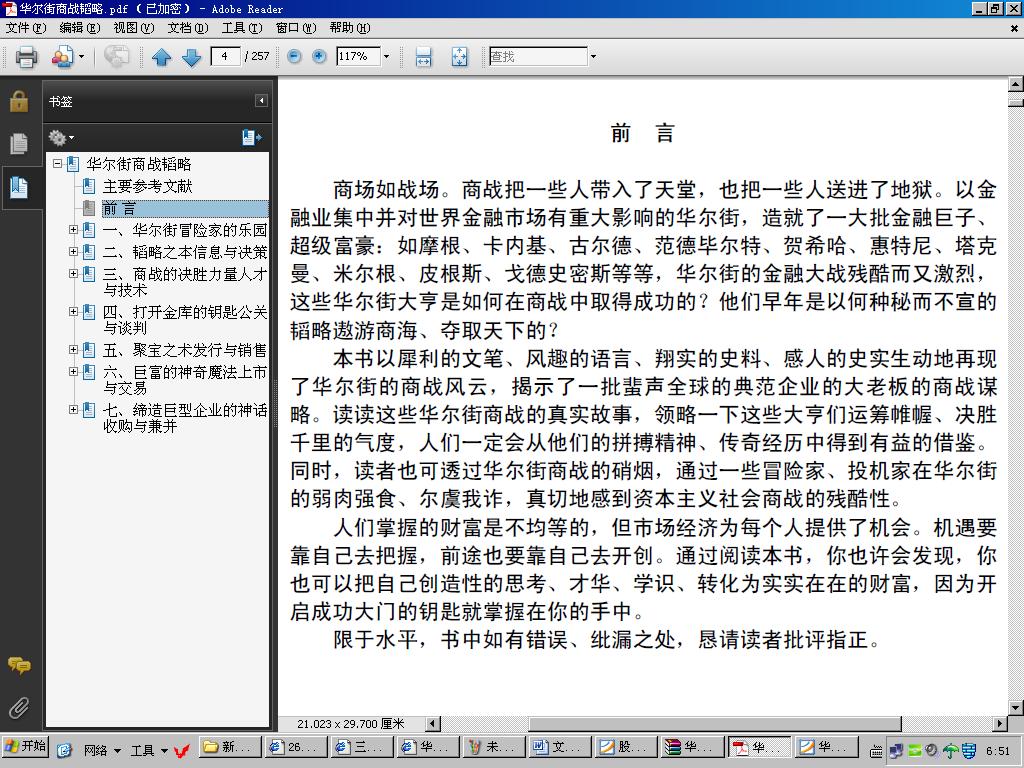Zoom out with the minus button

click(x=295, y=56)
